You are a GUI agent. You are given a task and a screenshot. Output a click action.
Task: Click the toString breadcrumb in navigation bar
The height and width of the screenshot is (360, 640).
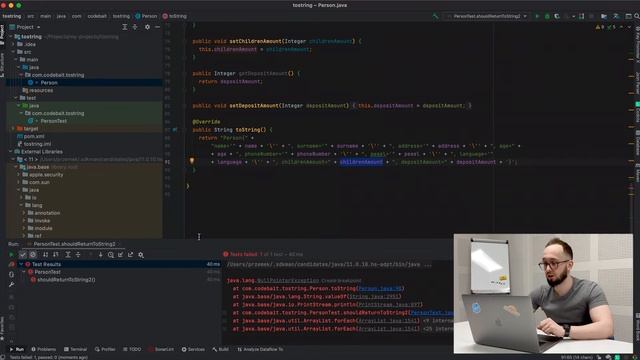[175, 16]
